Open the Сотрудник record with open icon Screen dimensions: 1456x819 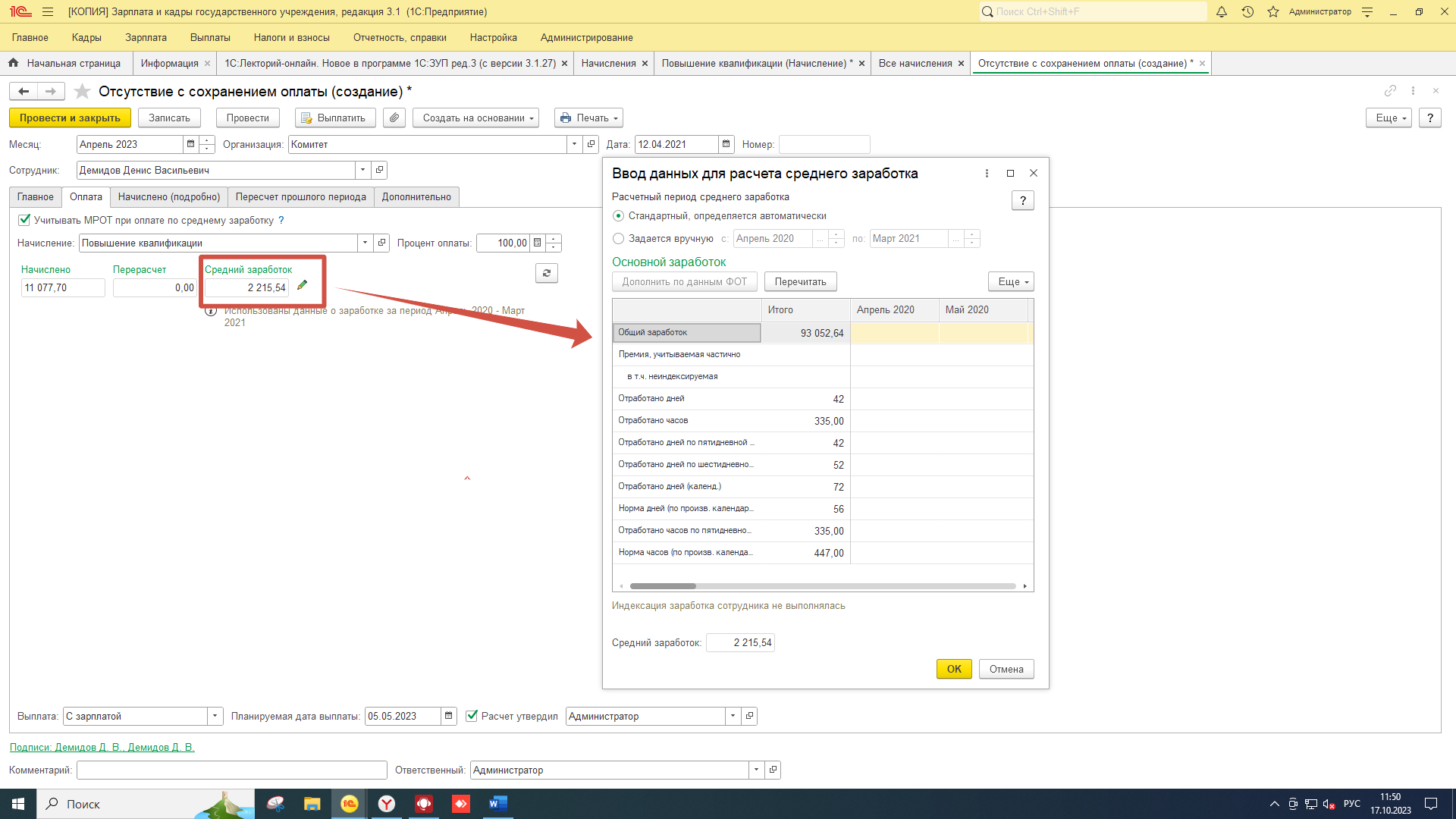coord(380,170)
